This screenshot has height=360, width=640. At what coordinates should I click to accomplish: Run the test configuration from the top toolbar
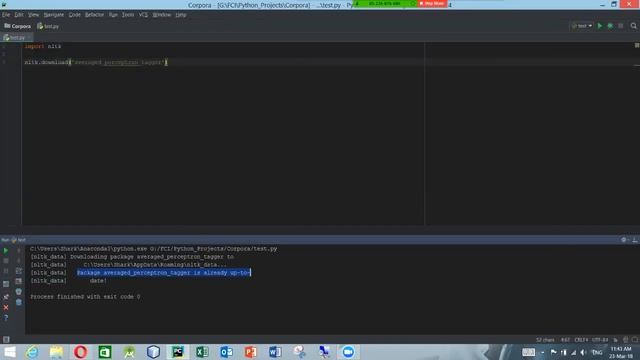[600, 26]
